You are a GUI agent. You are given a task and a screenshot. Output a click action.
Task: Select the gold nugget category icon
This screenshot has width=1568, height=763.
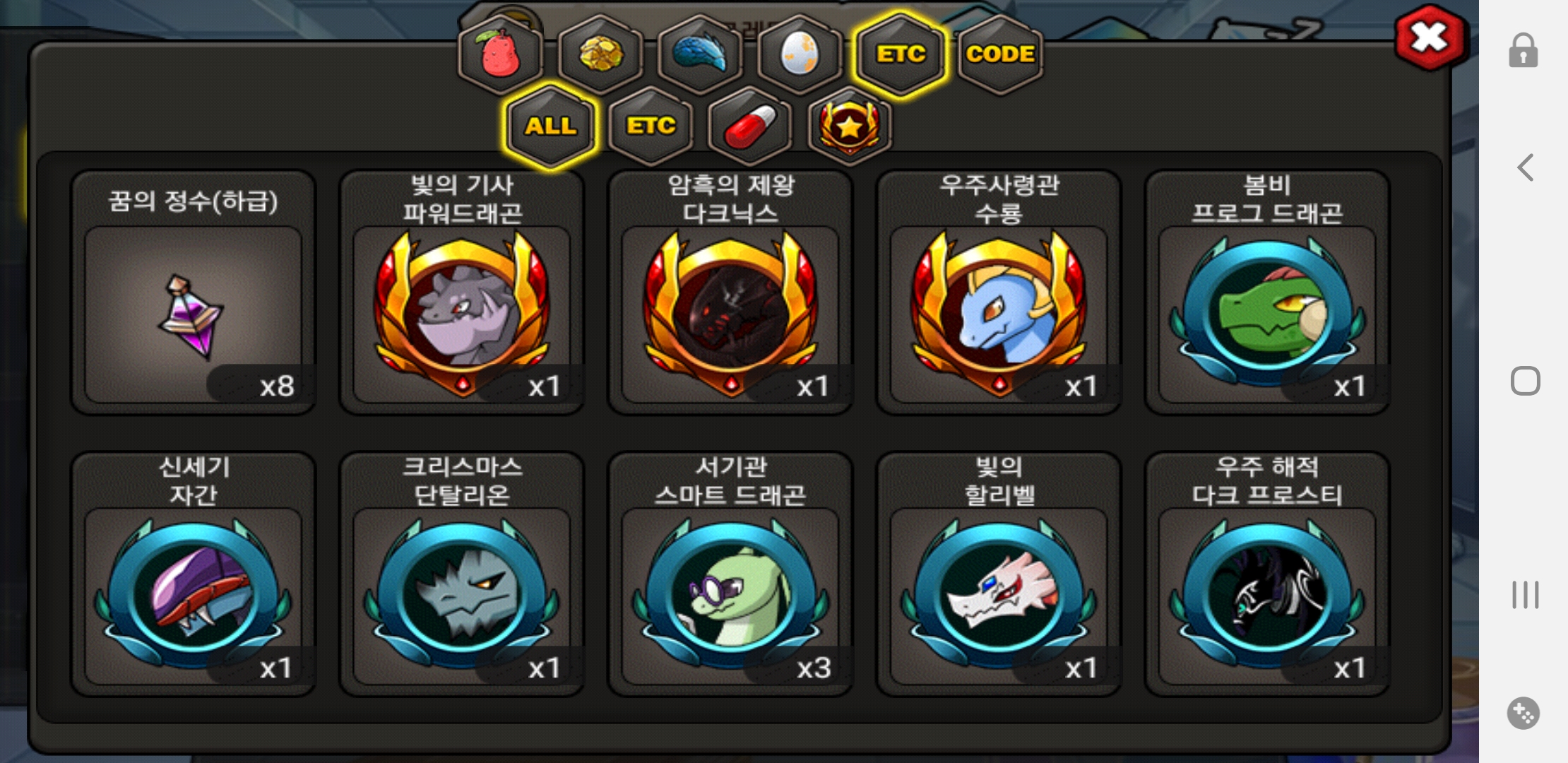point(600,54)
